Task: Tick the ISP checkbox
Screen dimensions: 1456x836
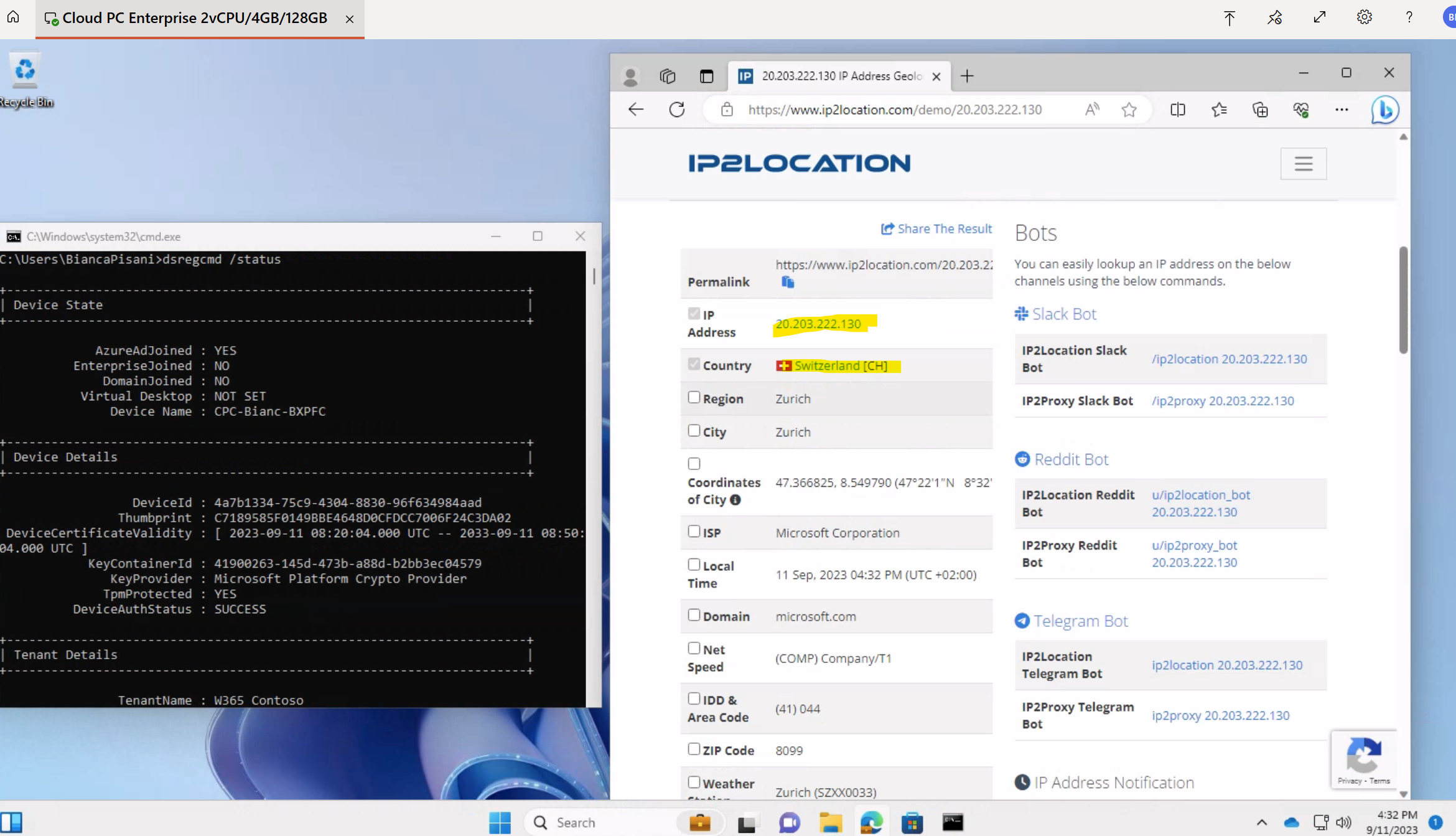Action: tap(694, 532)
